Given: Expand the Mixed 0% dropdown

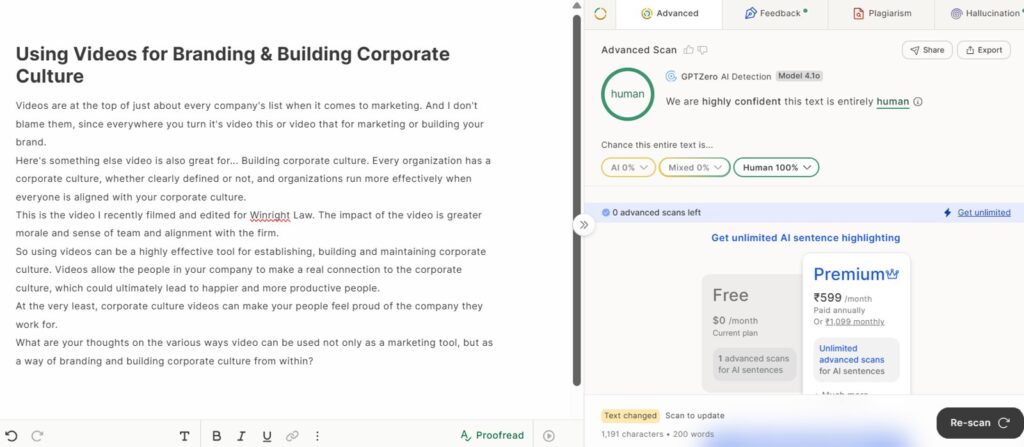Looking at the screenshot, I should [694, 167].
